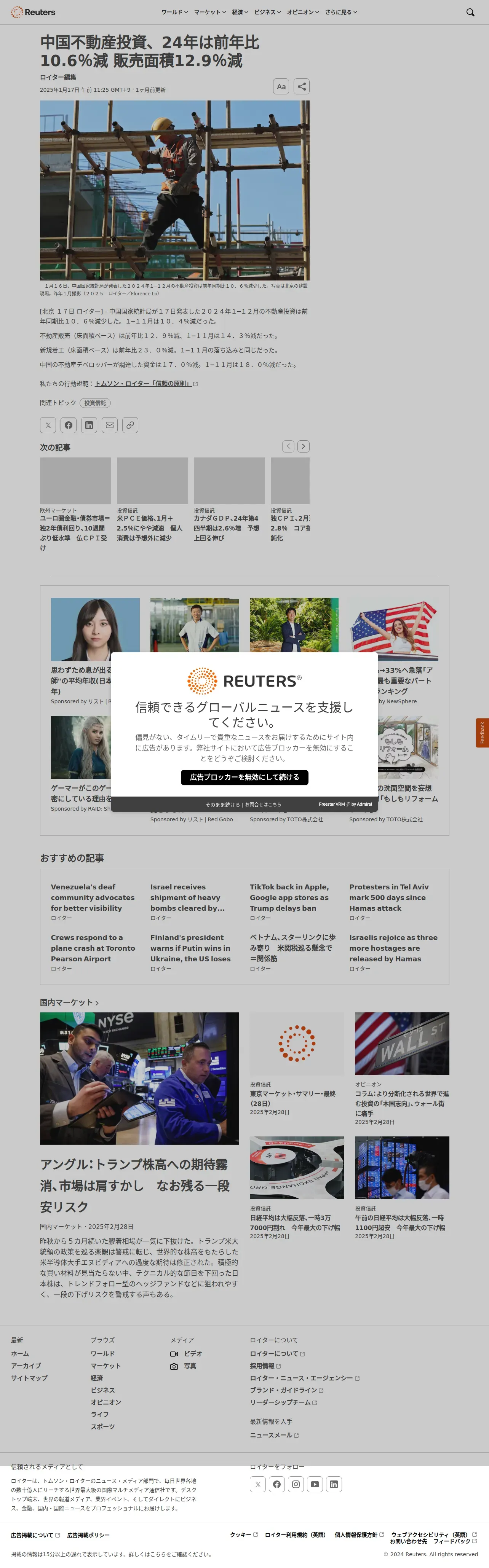Open footer アーカイブ link
This screenshot has width=489, height=1568.
click(x=26, y=1365)
